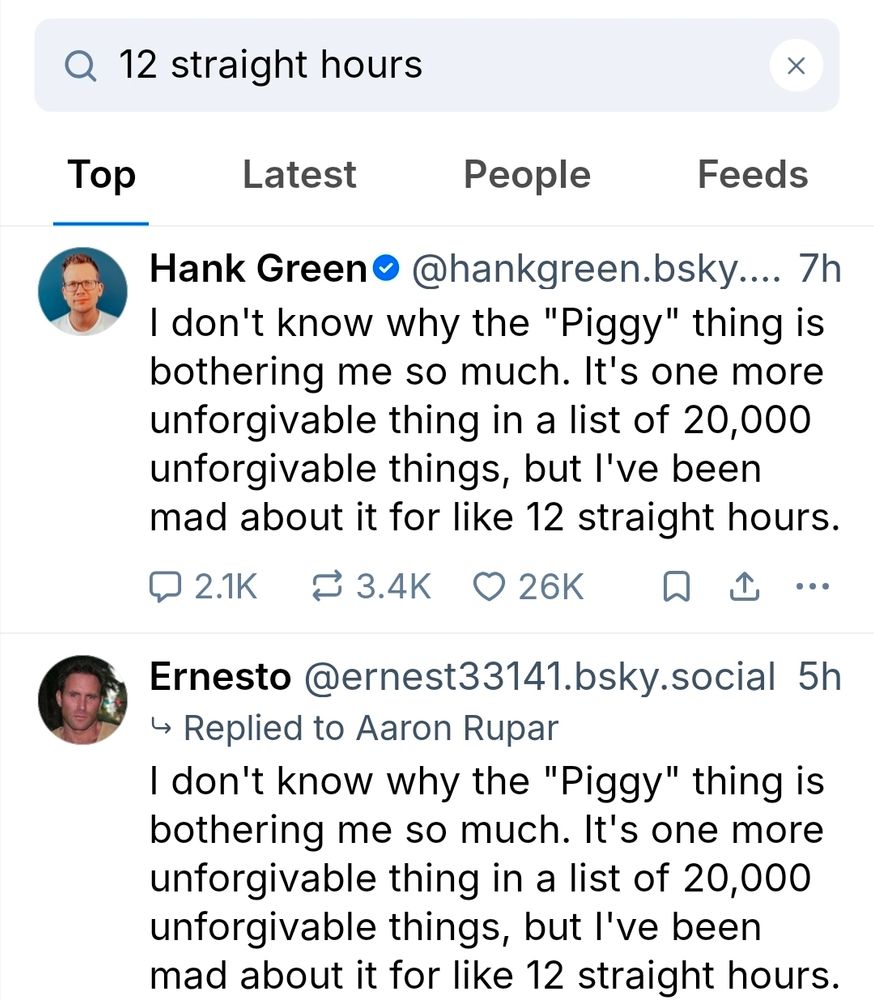
Task: Clear the search field with X
Action: point(796,66)
